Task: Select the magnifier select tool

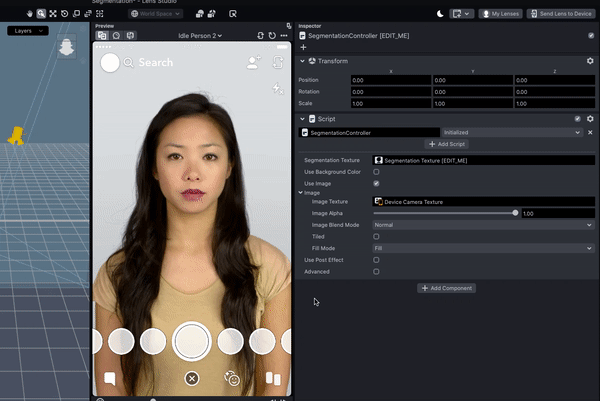Action: coord(41,14)
